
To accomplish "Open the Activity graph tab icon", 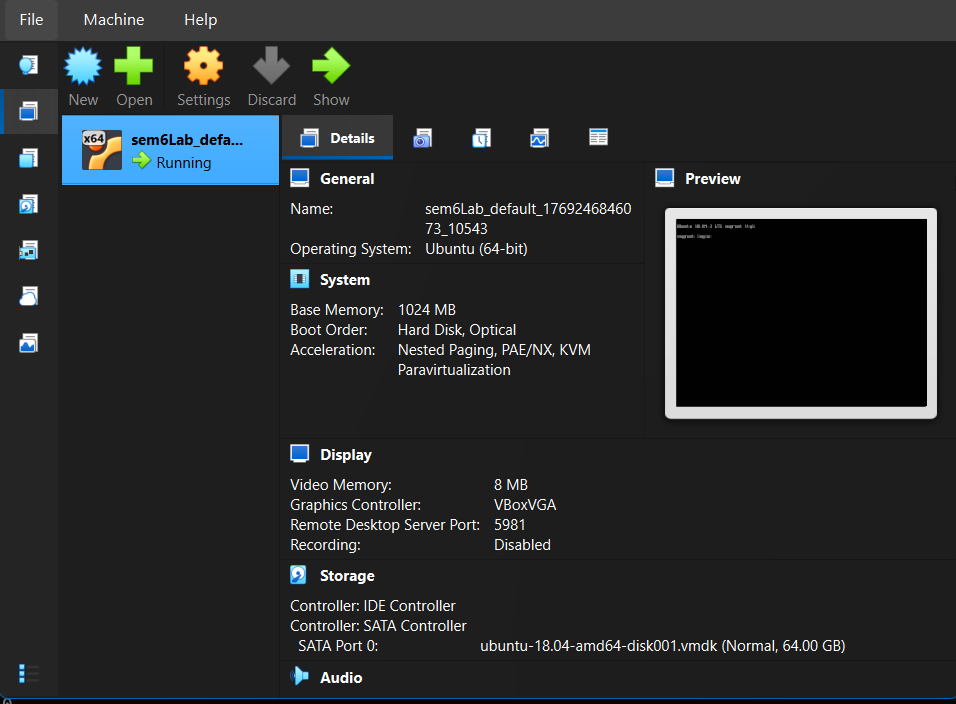I will [539, 138].
